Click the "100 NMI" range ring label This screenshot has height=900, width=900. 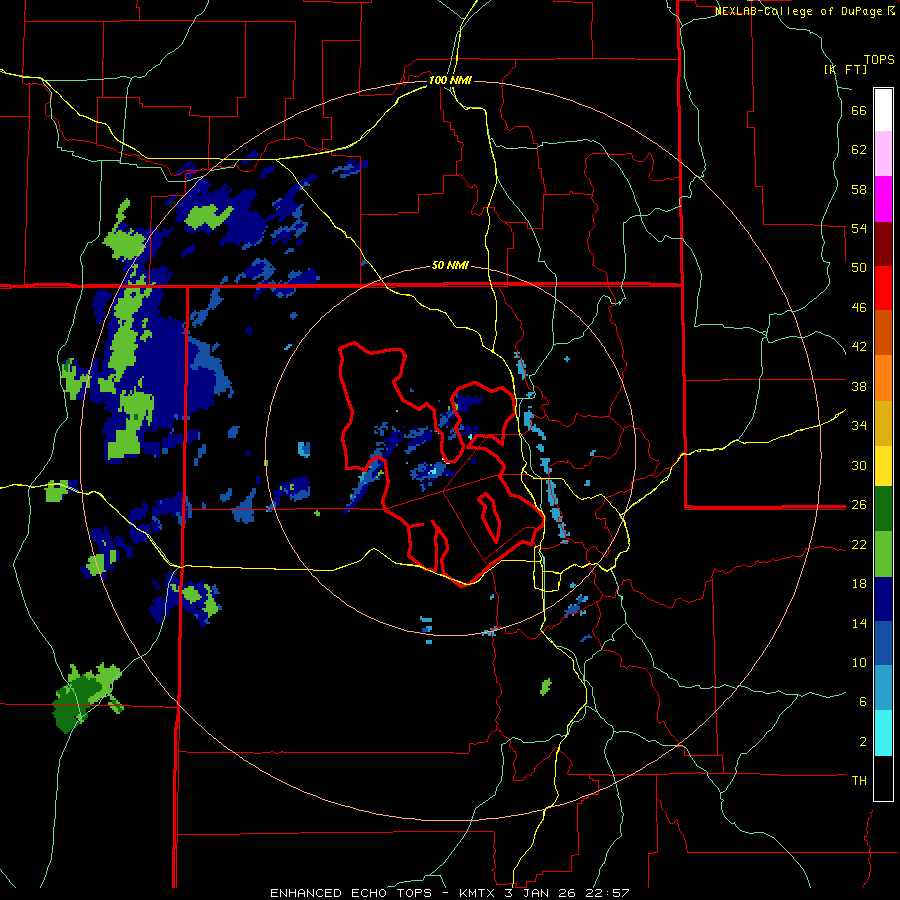[x=450, y=80]
